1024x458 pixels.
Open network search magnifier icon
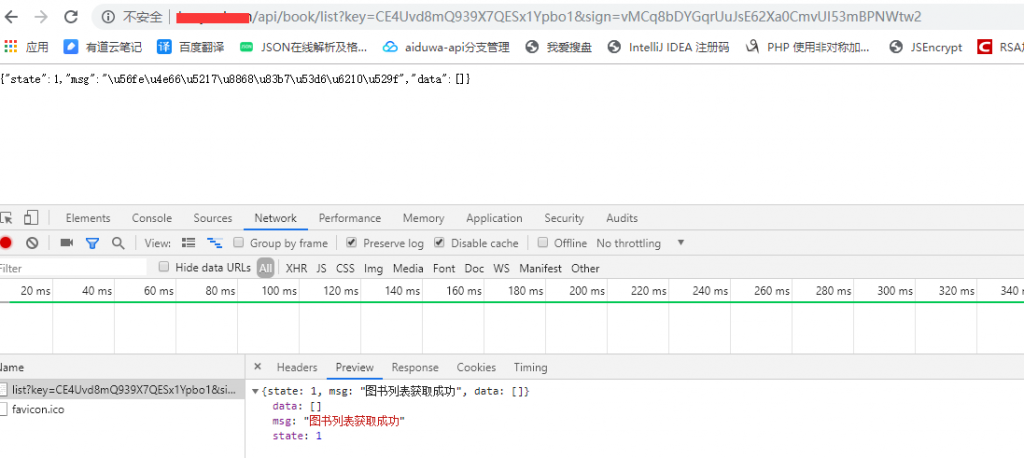pyautogui.click(x=118, y=243)
